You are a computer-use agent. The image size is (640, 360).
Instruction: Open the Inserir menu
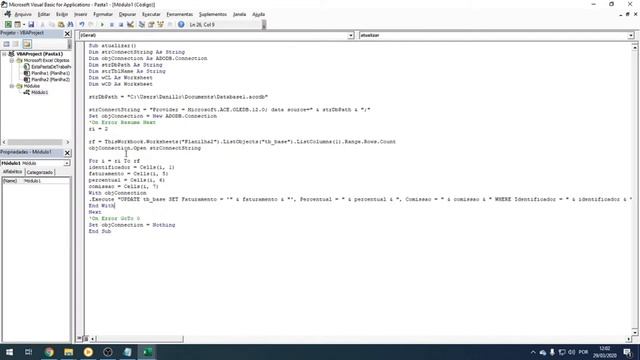pos(80,14)
